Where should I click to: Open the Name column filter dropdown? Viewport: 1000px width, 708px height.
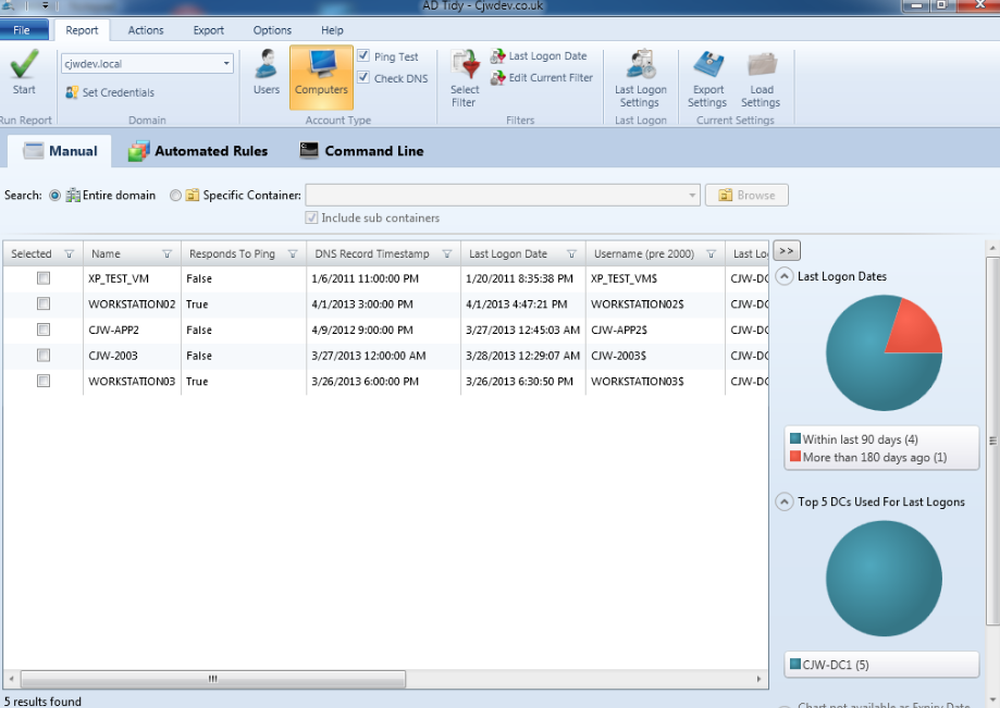tap(168, 253)
